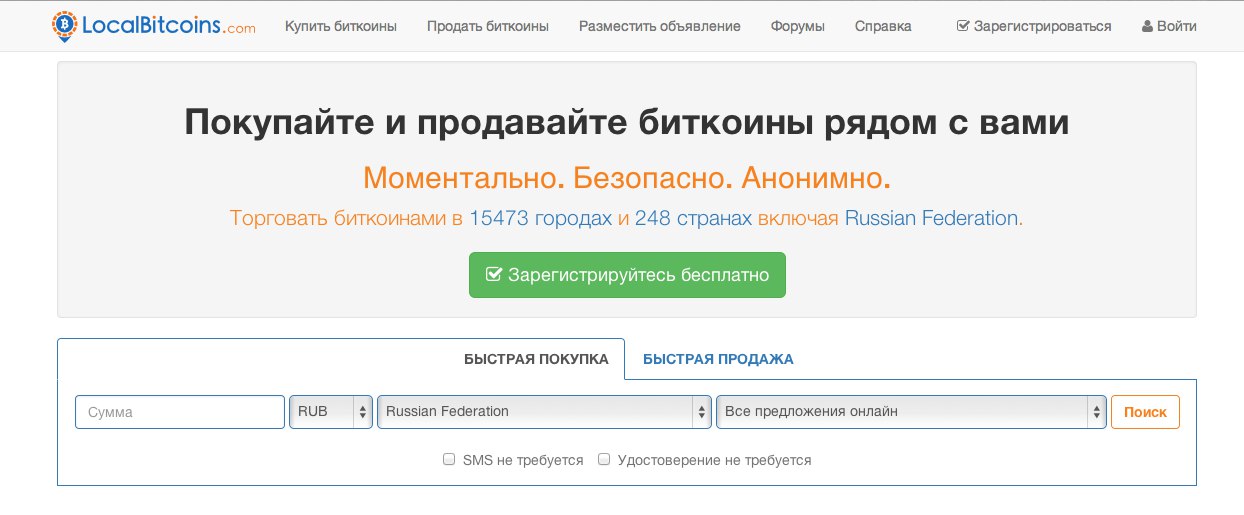Open the Russian Federation country dropdown
Screen dimensions: 1244x515
coord(544,412)
